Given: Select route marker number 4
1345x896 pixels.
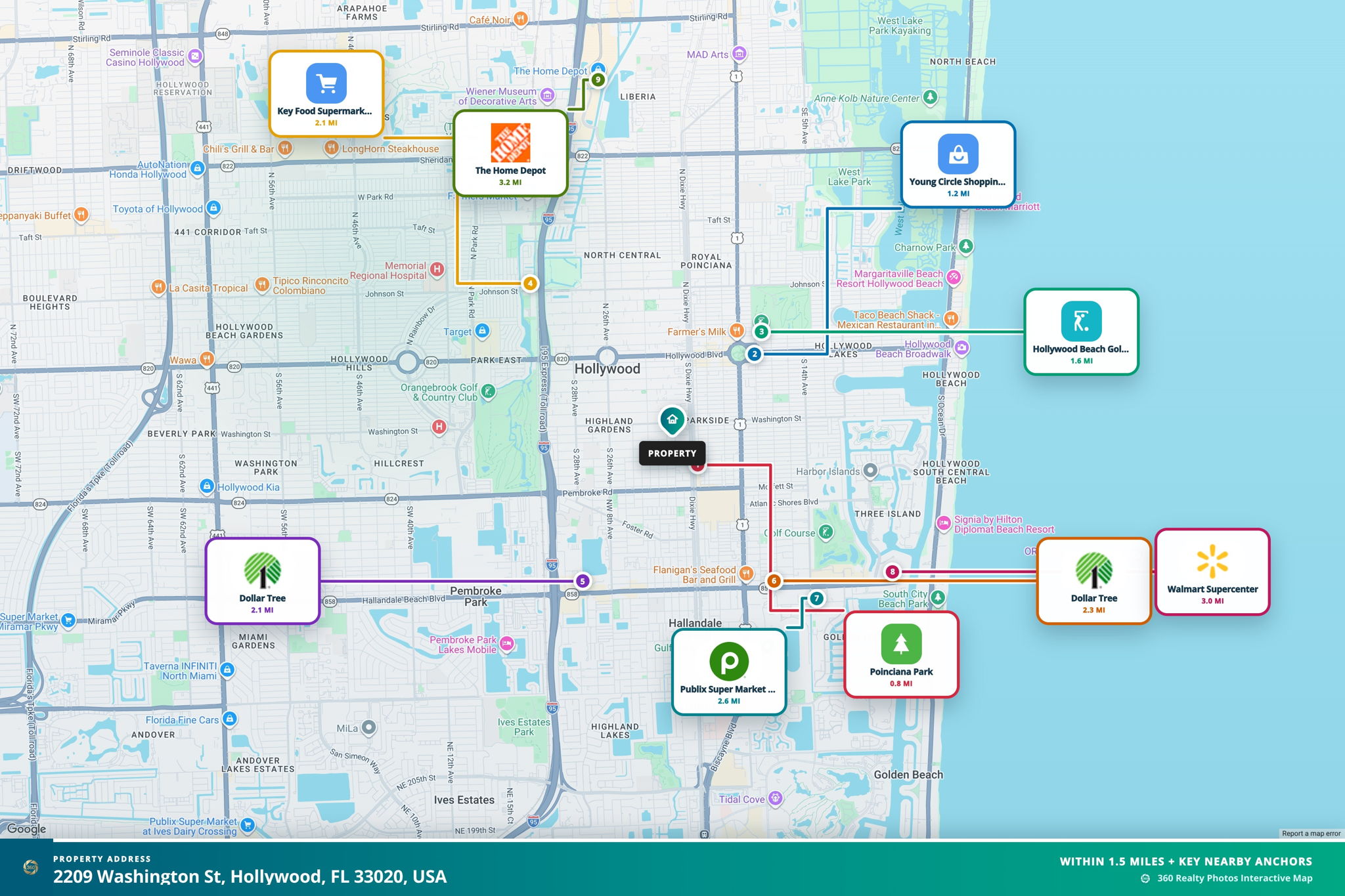Looking at the screenshot, I should pyautogui.click(x=530, y=284).
